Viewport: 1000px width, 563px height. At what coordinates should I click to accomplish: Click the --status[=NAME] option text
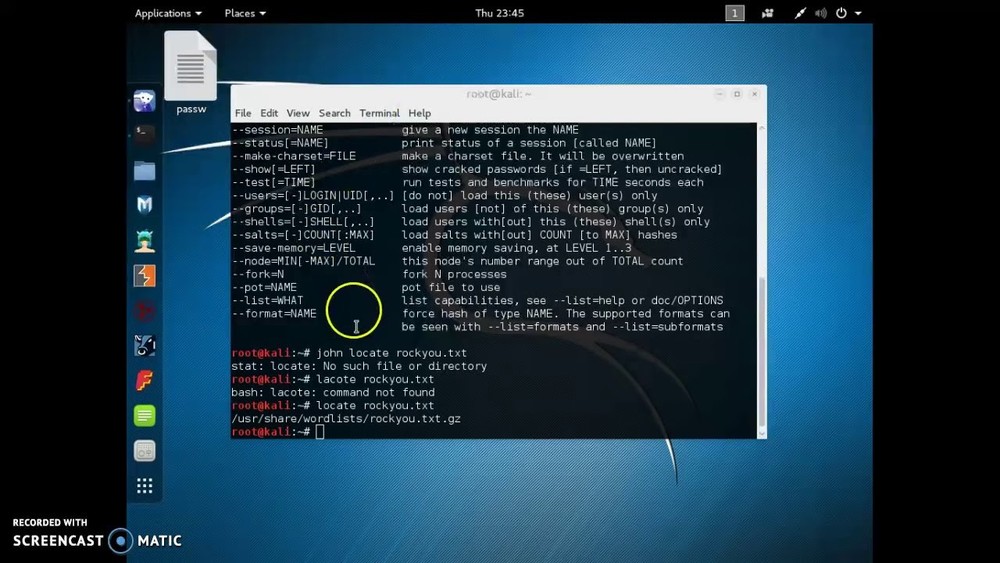pos(281,143)
